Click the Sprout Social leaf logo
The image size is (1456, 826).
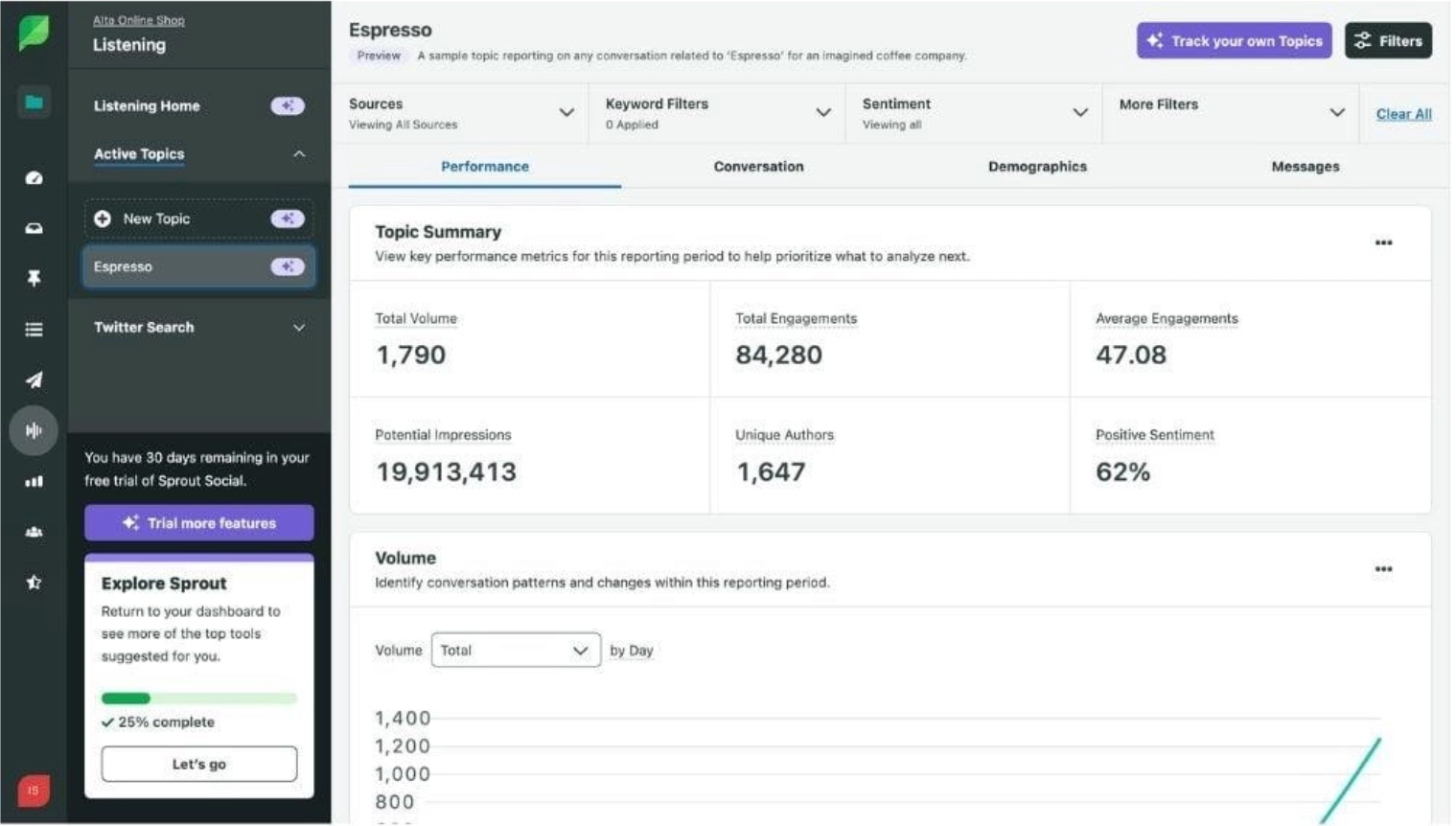click(34, 33)
